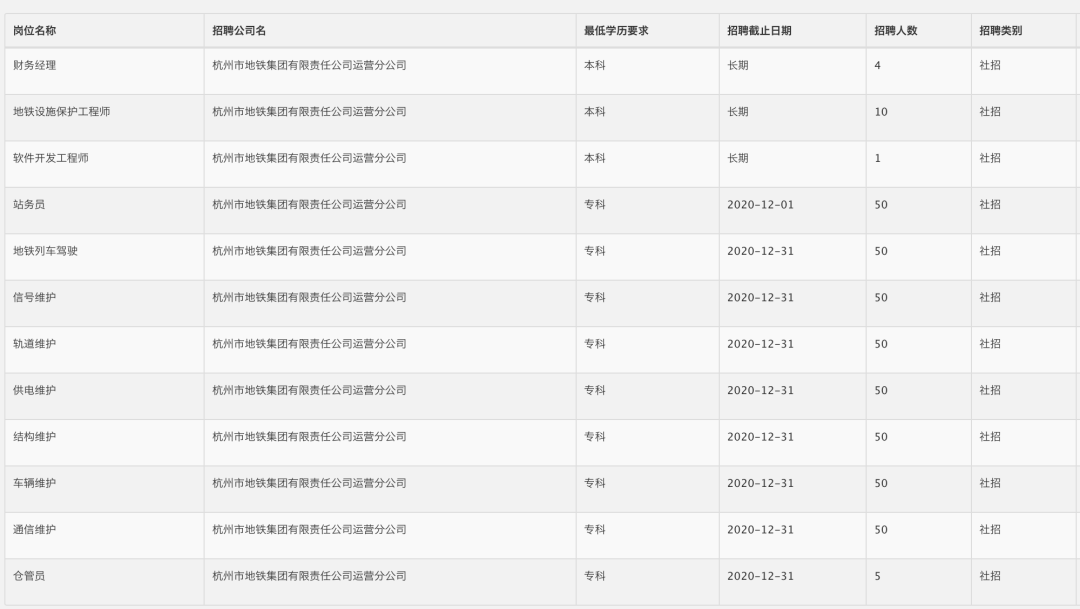The image size is (1080, 609).
Task: Select company name in 车辆维护 row
Action: (309, 484)
